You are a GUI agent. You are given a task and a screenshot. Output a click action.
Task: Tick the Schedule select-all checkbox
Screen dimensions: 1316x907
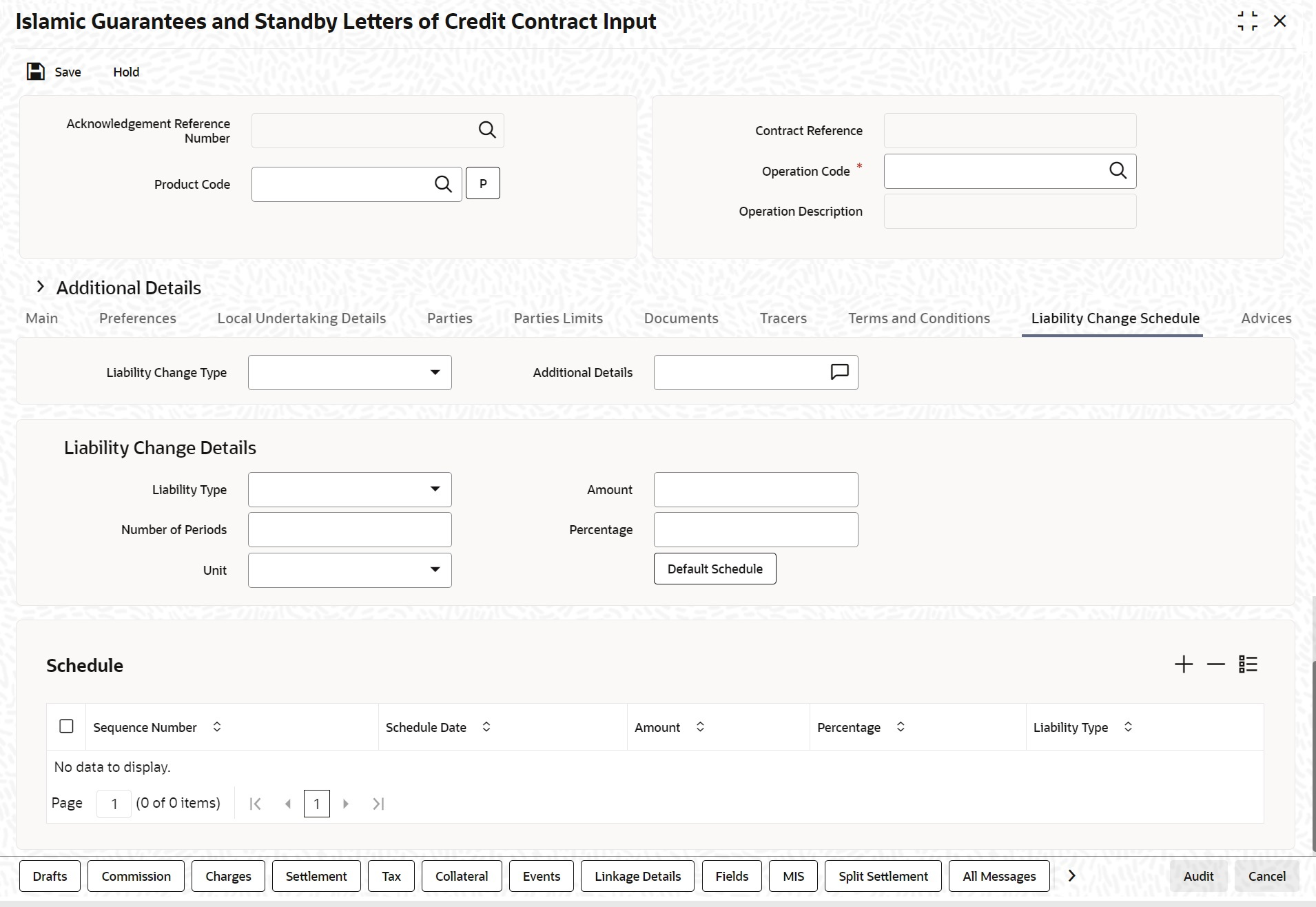[x=66, y=726]
